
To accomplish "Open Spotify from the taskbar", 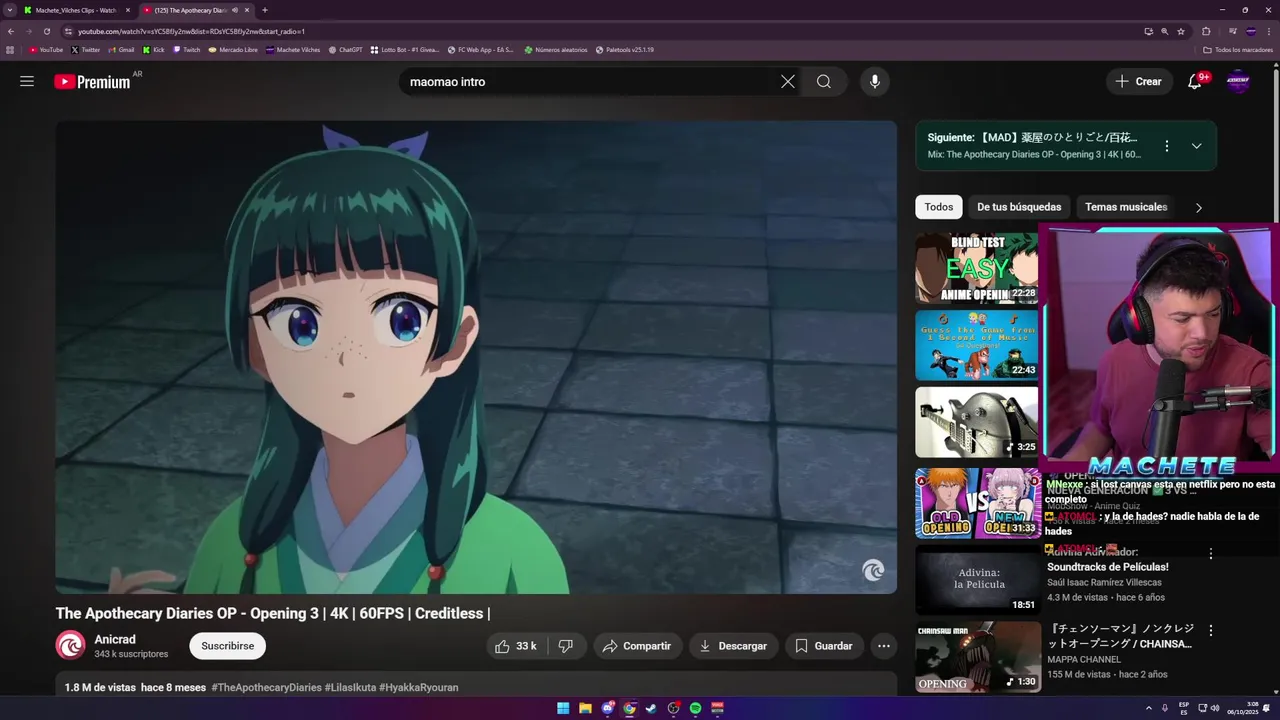I will coord(695,708).
